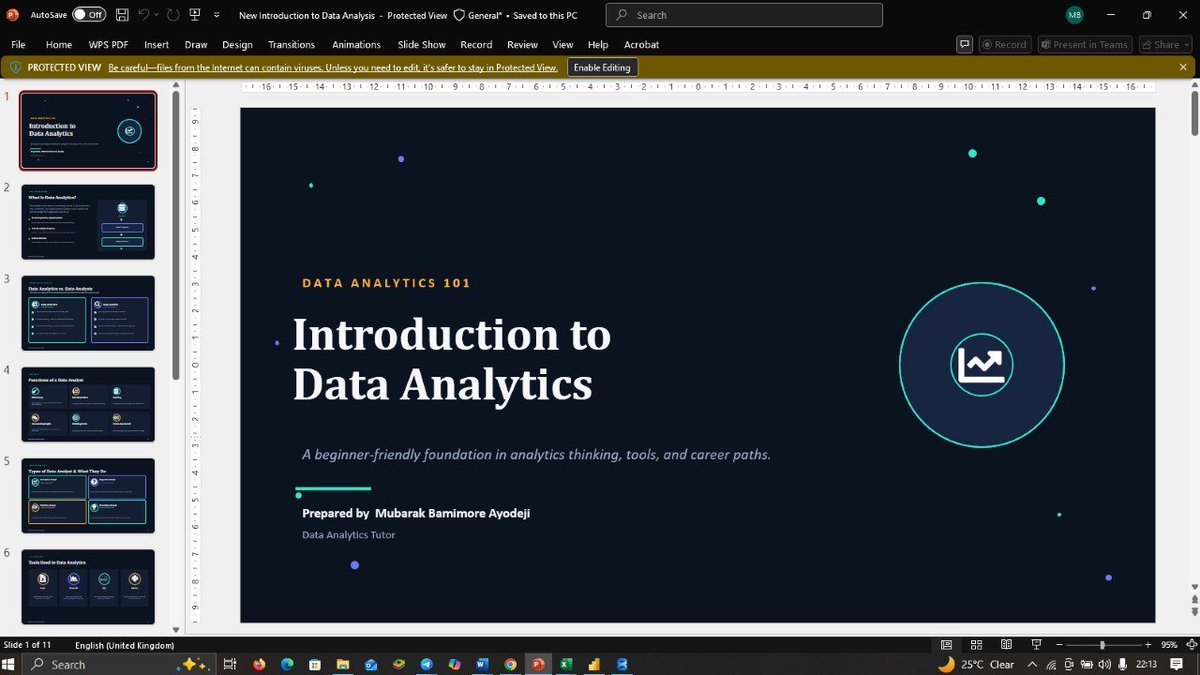The image size is (1200, 675).
Task: Click the slide thumbnail pane scrollbar
Action: 177,236
